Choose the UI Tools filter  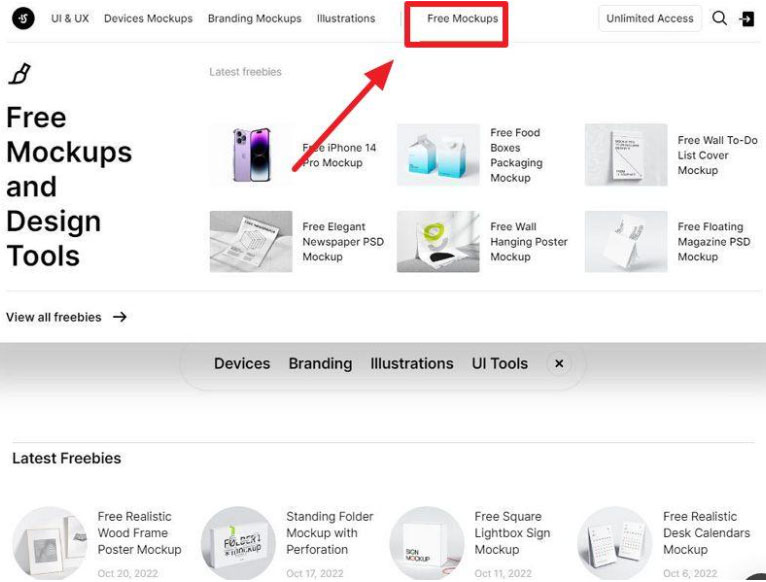coord(499,364)
